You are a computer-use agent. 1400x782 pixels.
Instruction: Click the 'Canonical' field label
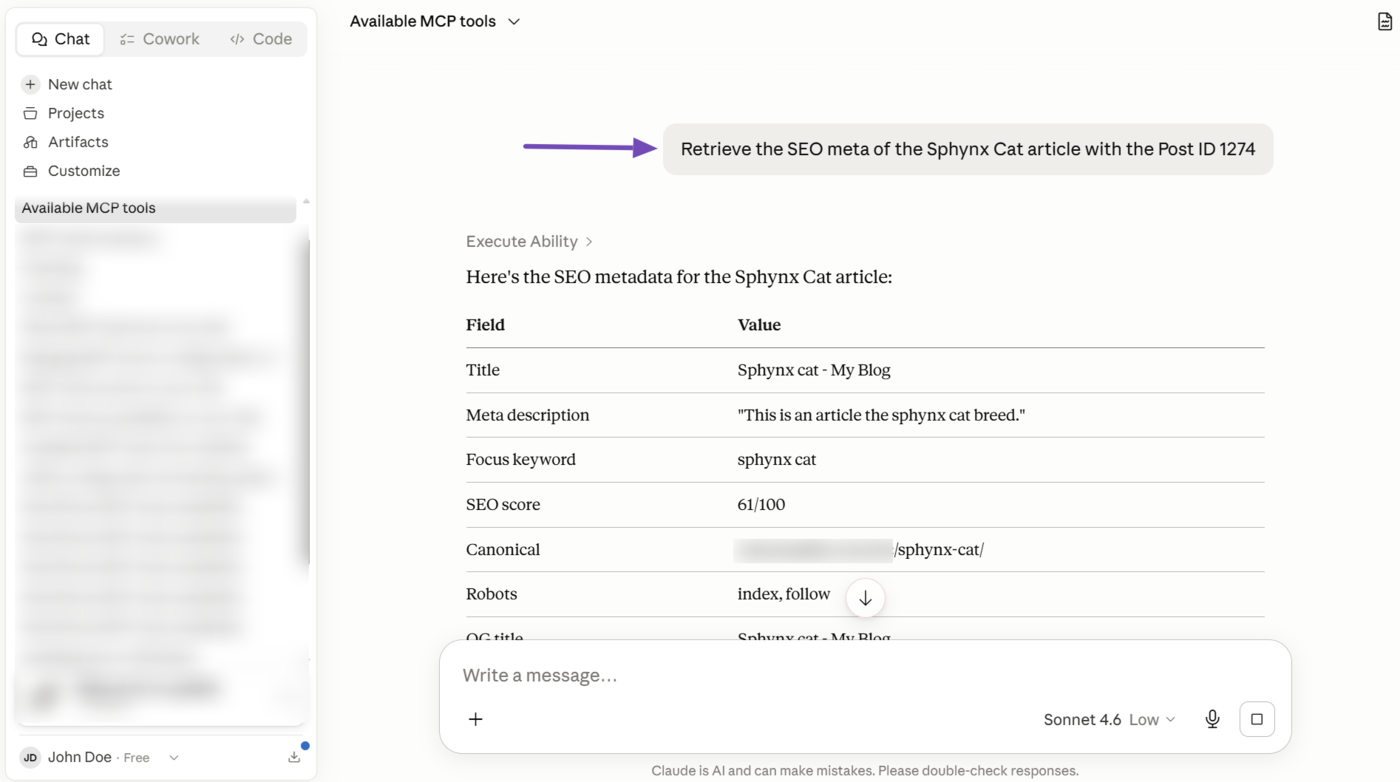503,550
